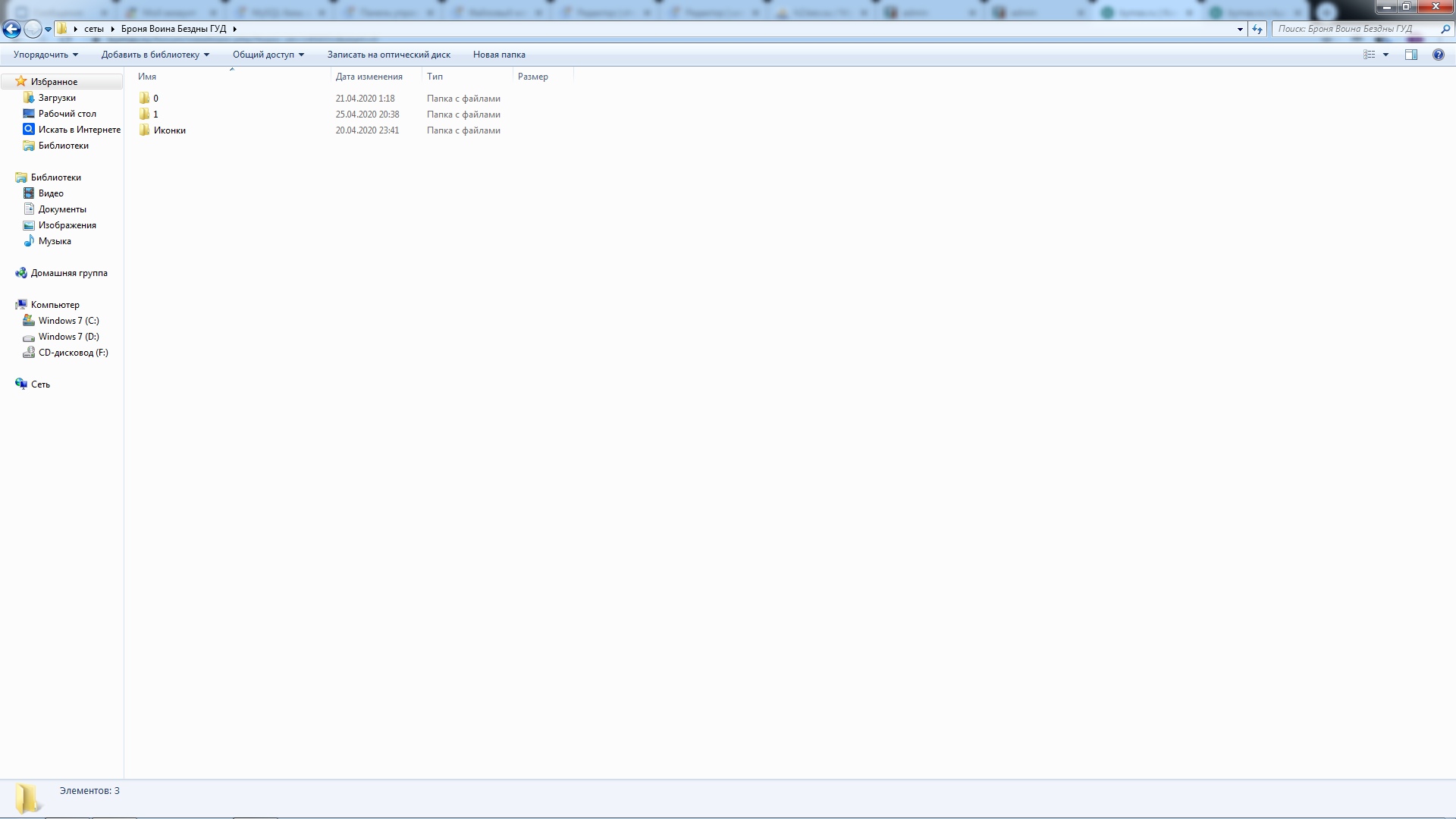Open Общий доступ menu

[268, 55]
